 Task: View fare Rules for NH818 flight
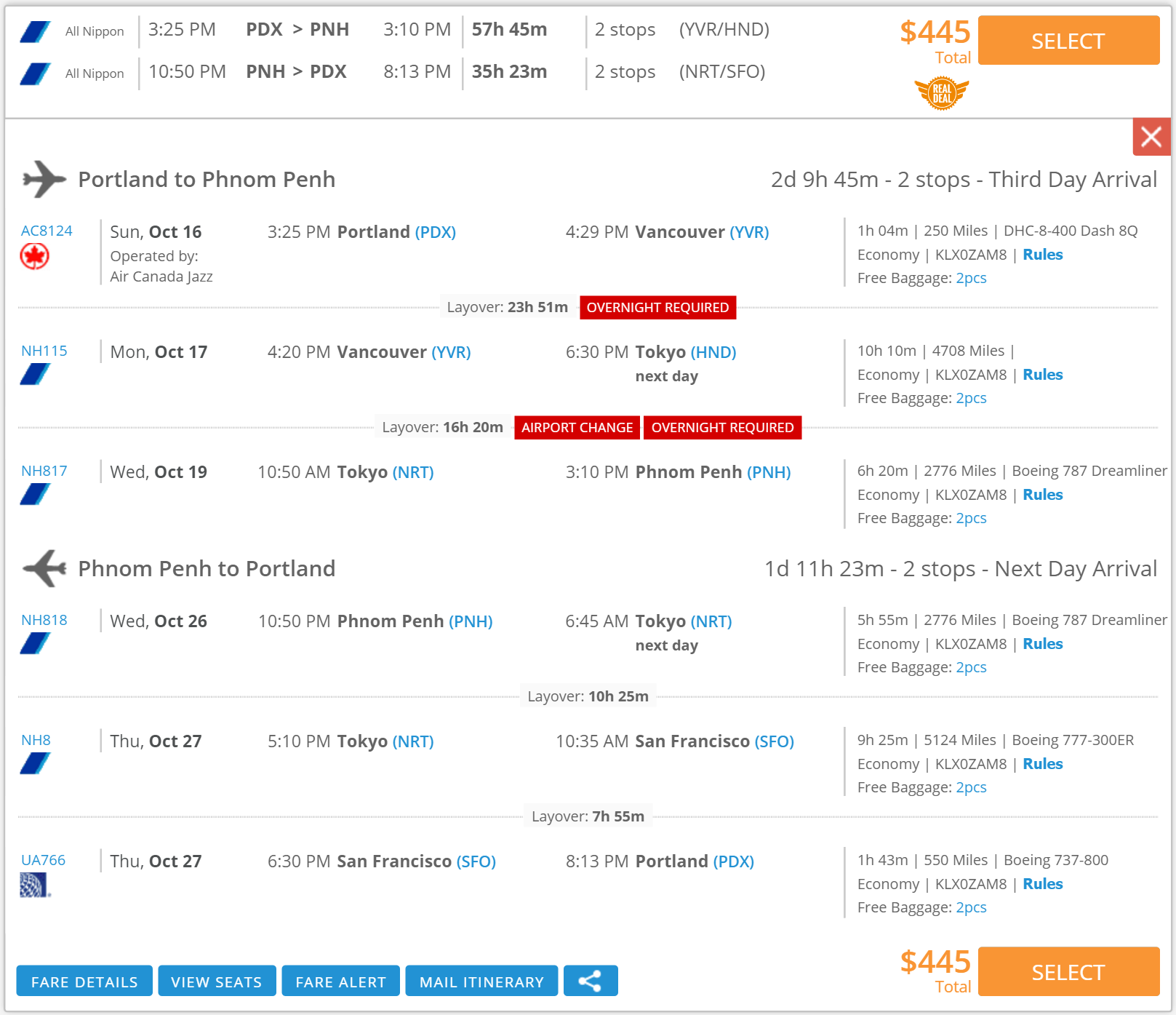tap(1043, 644)
